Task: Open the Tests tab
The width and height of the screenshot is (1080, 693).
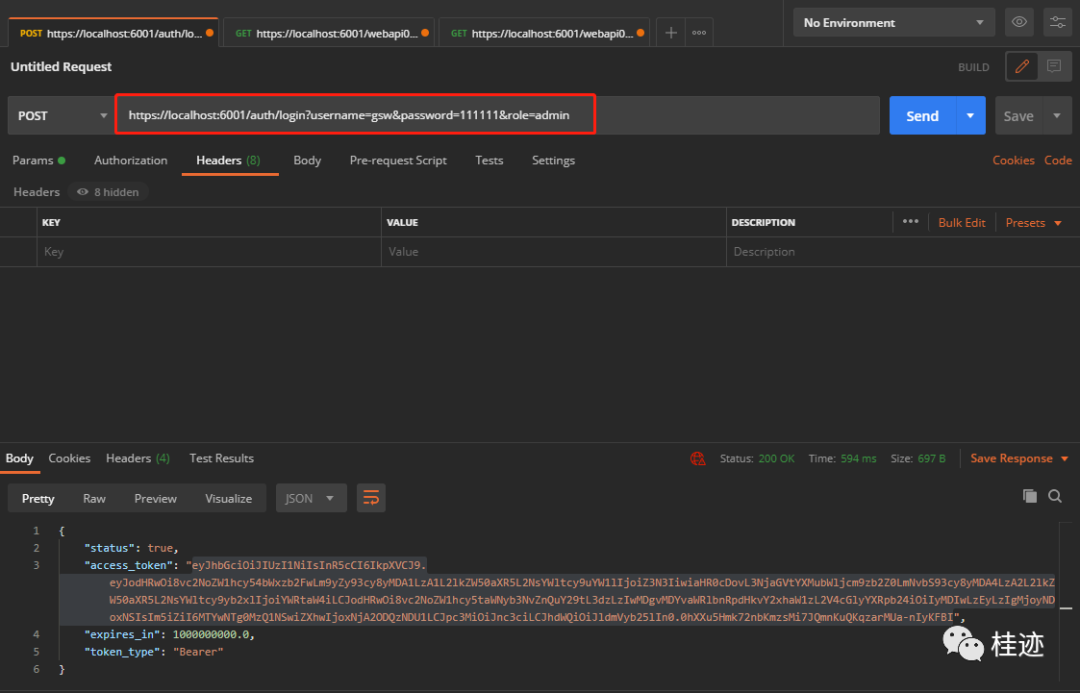Action: 489,161
